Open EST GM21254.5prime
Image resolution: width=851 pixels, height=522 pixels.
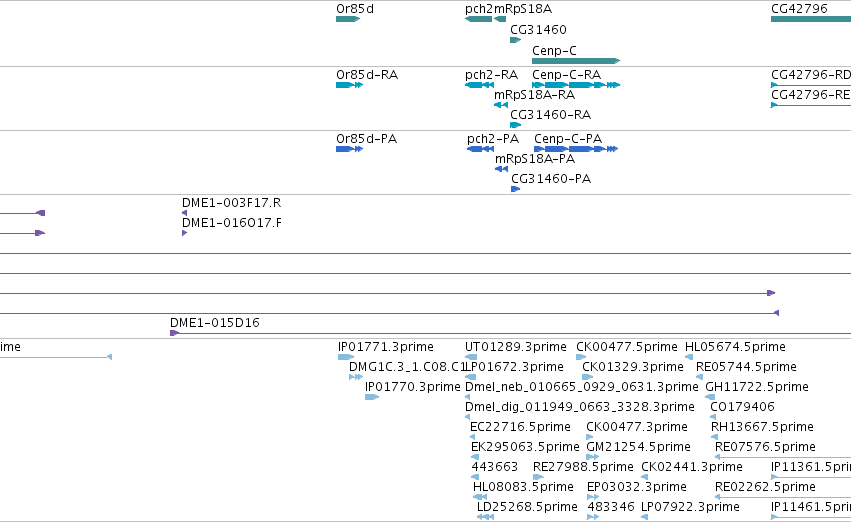pyautogui.click(x=593, y=457)
